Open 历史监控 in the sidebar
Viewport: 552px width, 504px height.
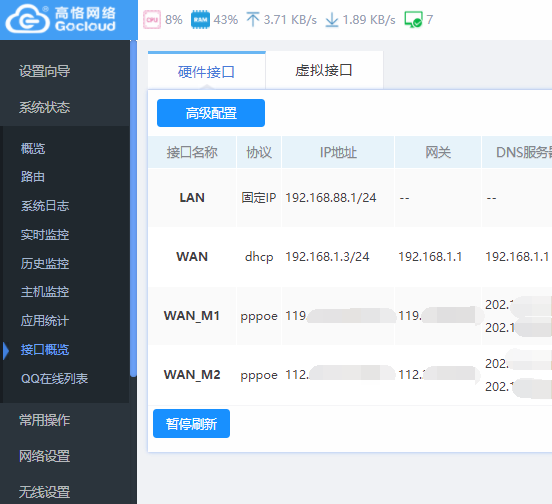tap(45, 263)
